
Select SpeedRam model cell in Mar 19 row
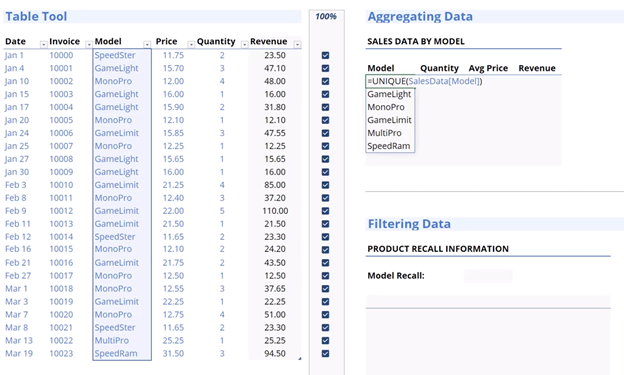116,354
